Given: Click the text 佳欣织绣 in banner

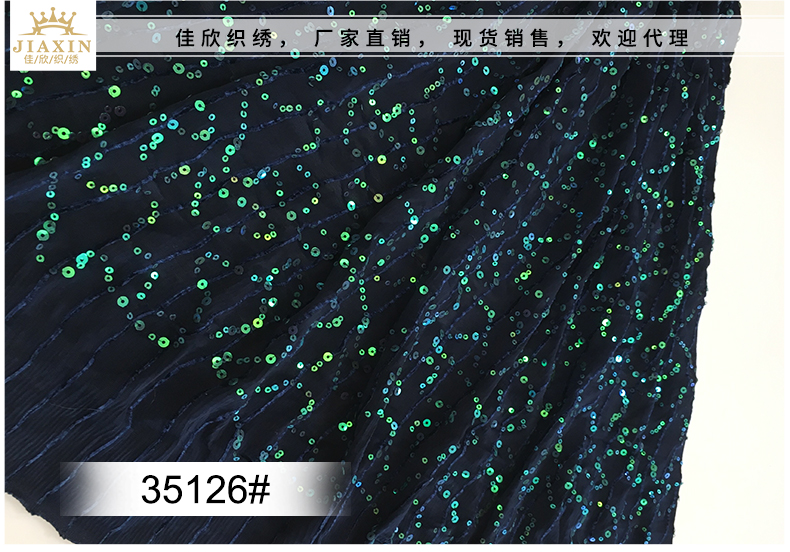Looking at the screenshot, I should click(x=224, y=38).
